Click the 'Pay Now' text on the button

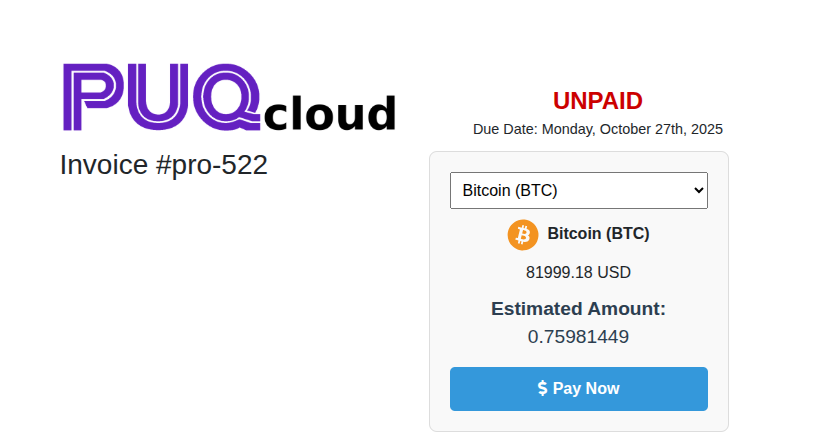click(586, 388)
